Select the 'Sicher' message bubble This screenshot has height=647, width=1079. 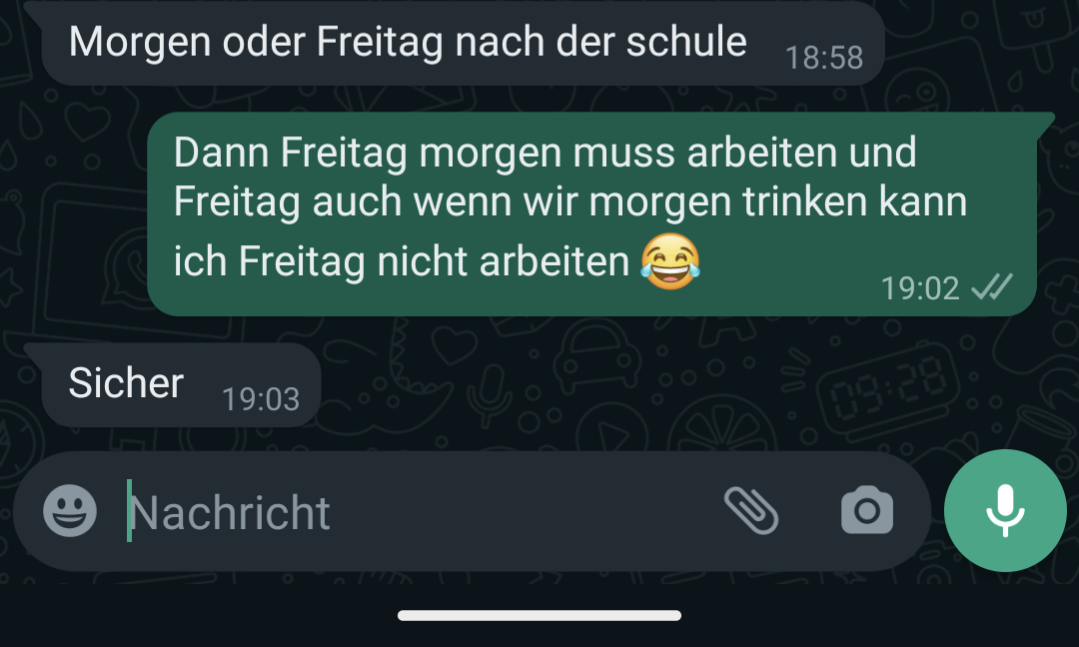point(181,385)
